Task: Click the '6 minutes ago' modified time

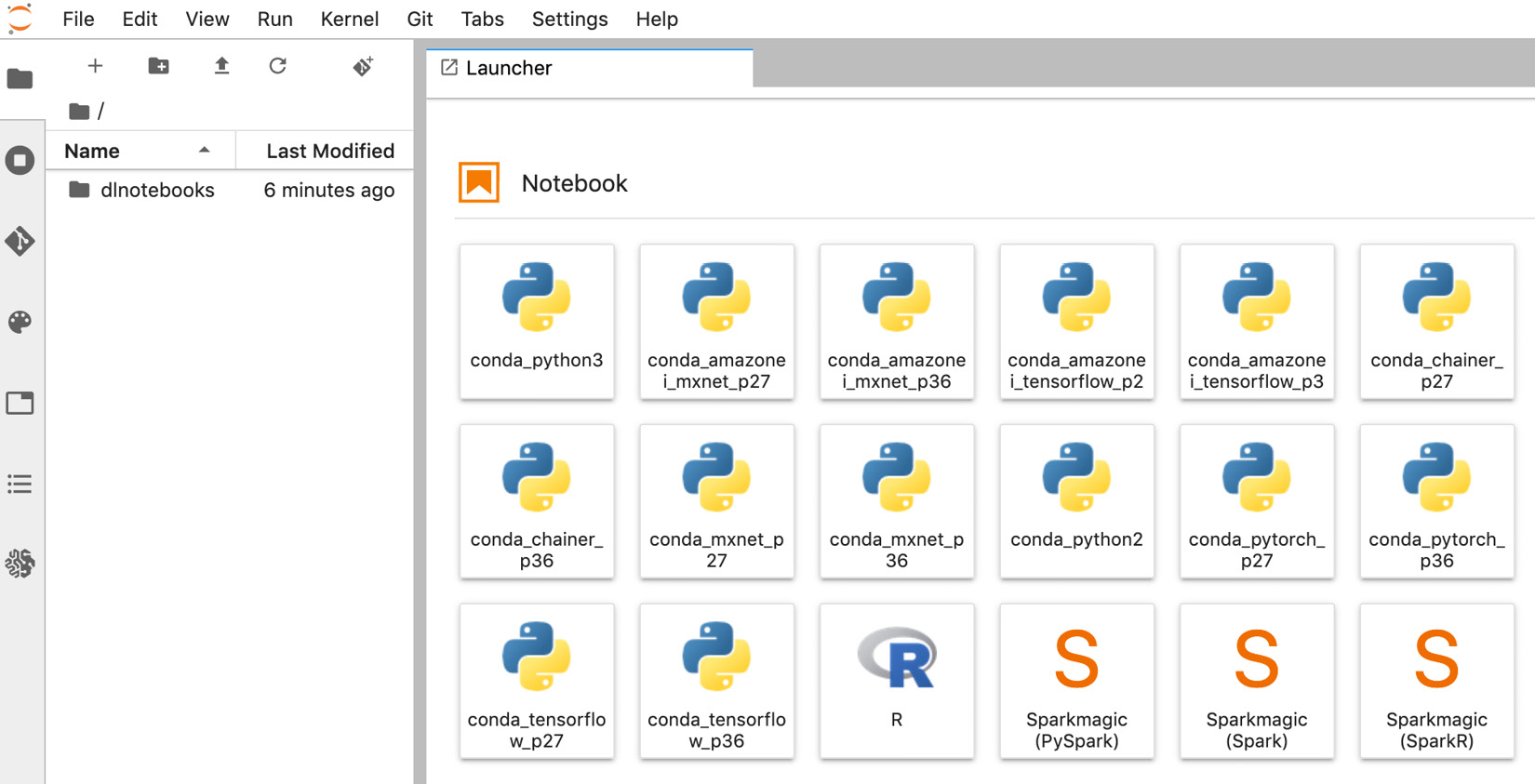Action: point(328,190)
